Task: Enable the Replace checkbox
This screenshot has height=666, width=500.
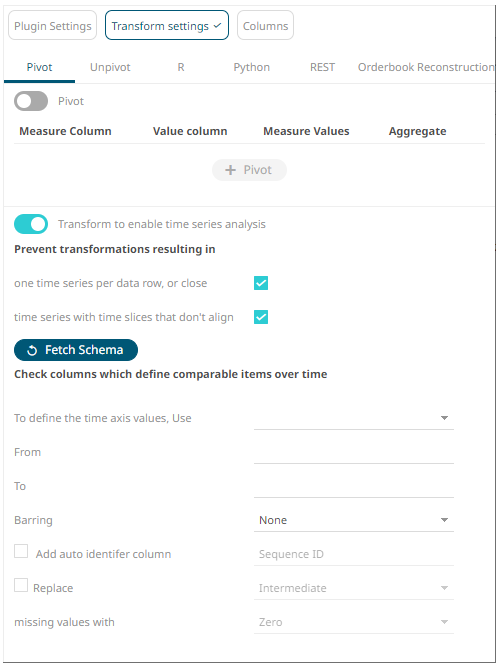Action: click(x=21, y=585)
